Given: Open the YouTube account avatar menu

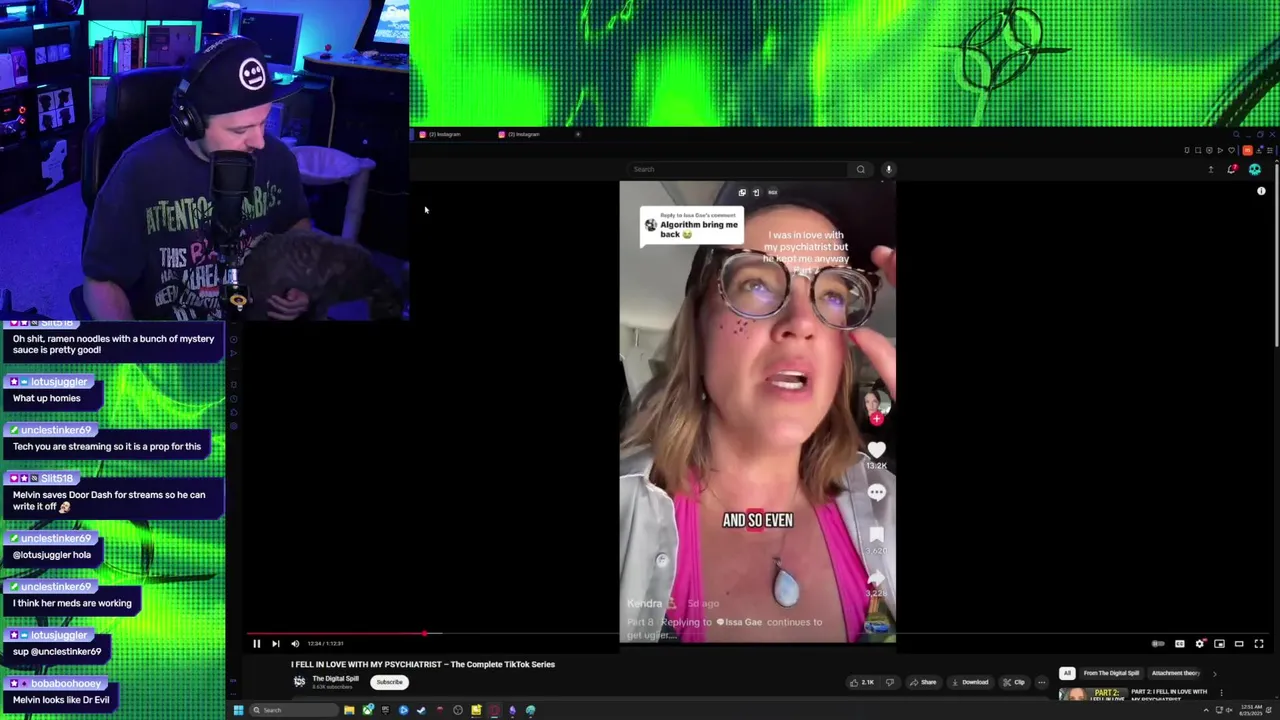Looking at the screenshot, I should click(1255, 169).
